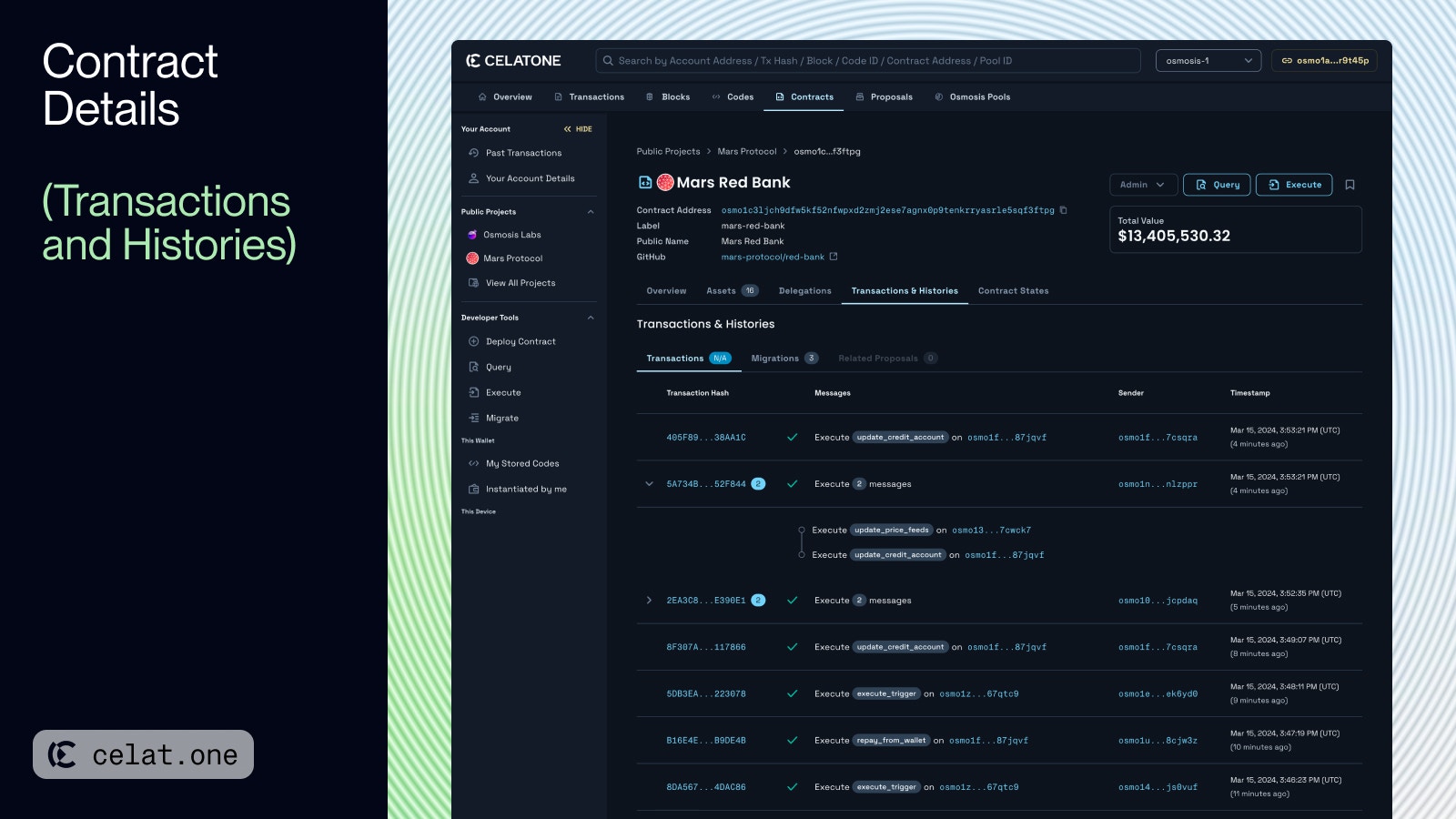
Task: Collapse the Developer Tools section
Action: click(x=591, y=318)
